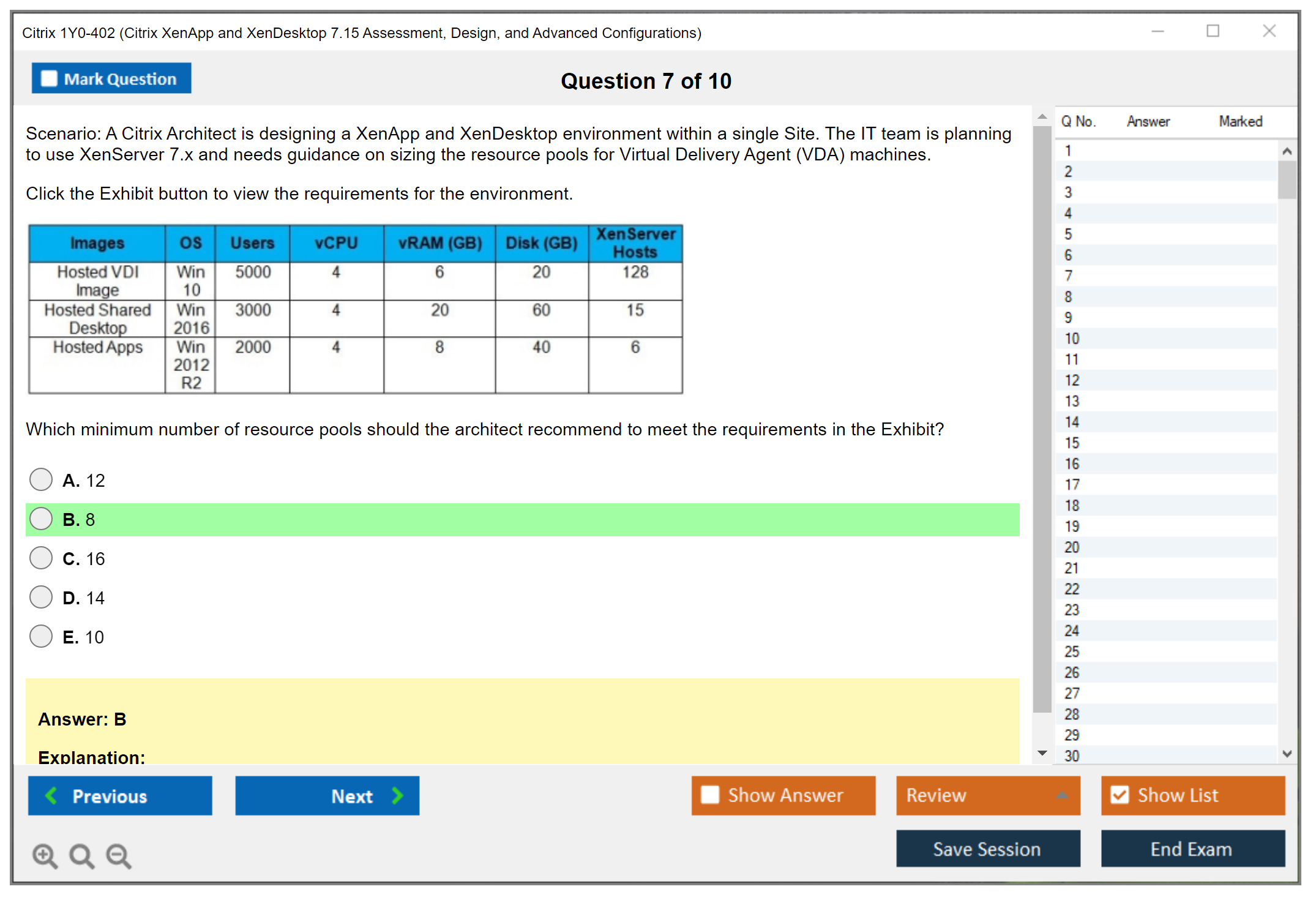Screen dimensions: 1316x900
Task: Click the zoom out magnifier icon
Action: coord(119,855)
